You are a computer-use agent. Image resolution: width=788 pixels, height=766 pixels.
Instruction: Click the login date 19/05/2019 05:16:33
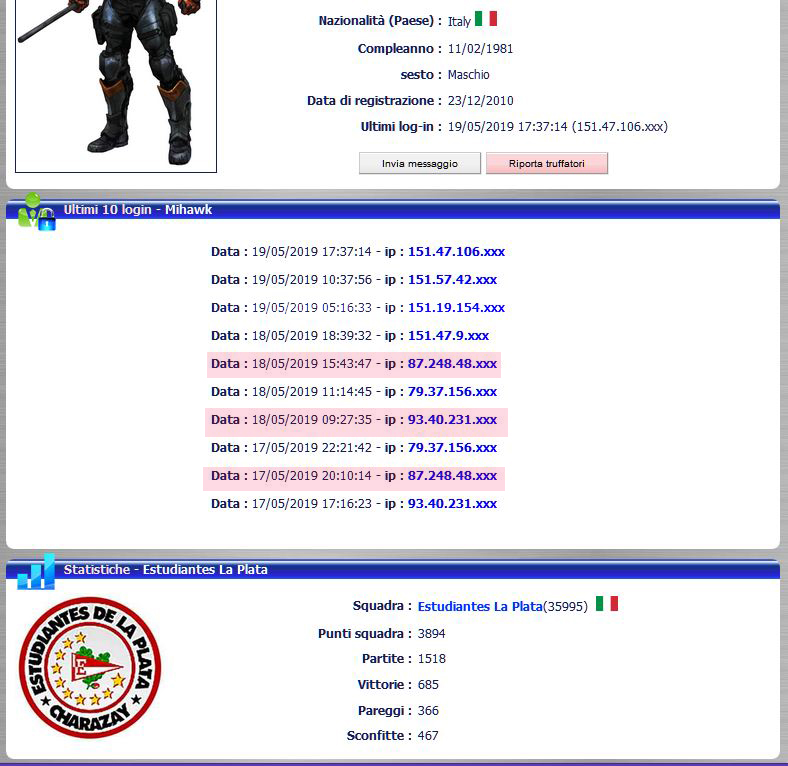point(312,308)
